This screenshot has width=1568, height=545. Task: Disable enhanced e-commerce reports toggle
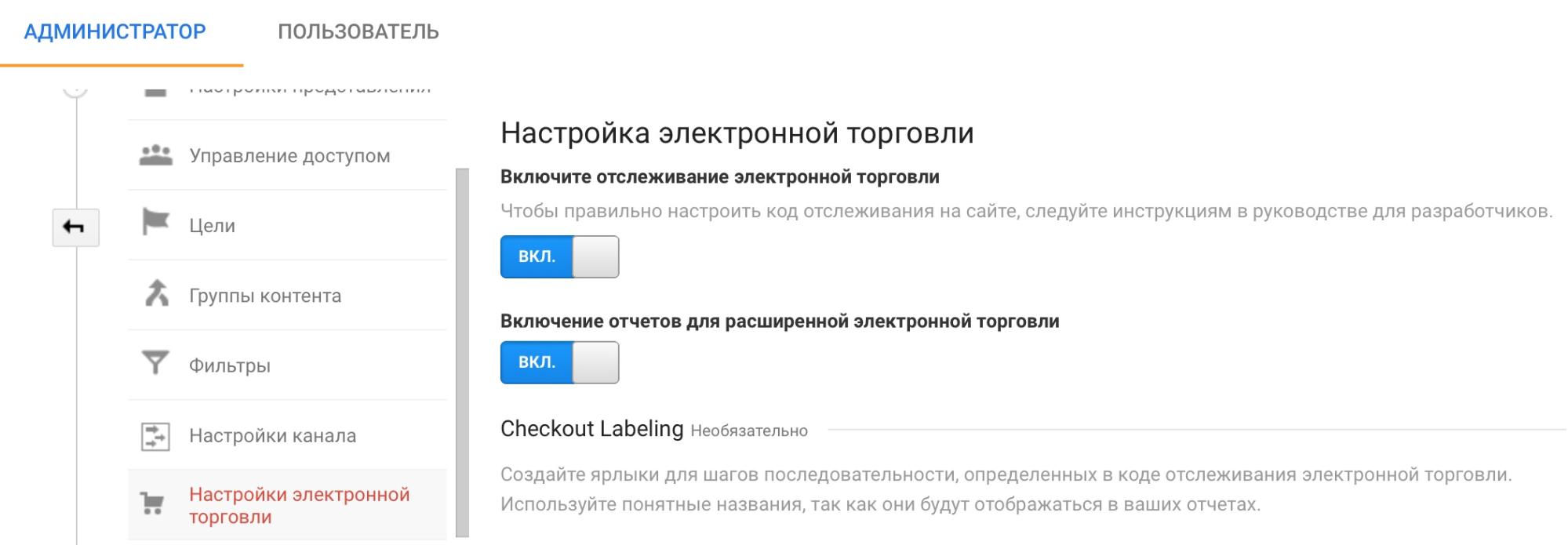[559, 362]
